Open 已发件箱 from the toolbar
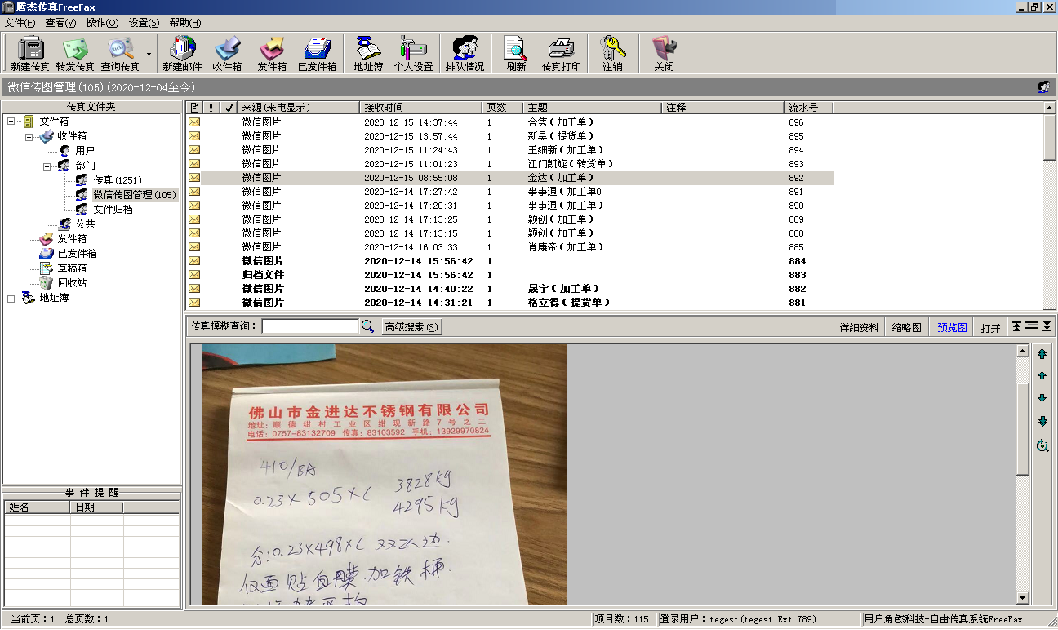Image resolution: width=1058 pixels, height=630 pixels. 317,53
